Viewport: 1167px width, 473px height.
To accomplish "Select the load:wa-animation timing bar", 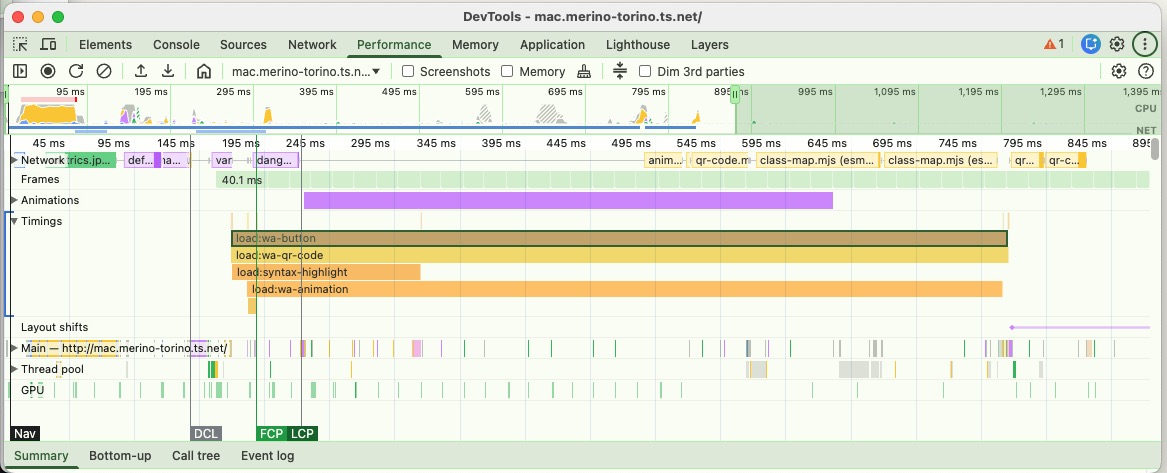I will (624, 289).
